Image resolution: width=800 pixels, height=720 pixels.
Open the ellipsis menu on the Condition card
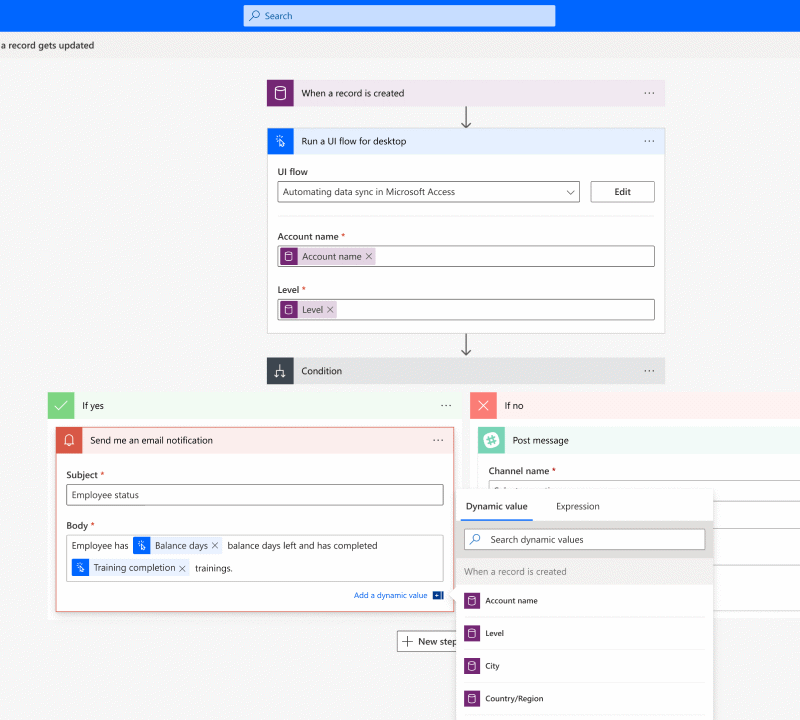click(x=650, y=370)
